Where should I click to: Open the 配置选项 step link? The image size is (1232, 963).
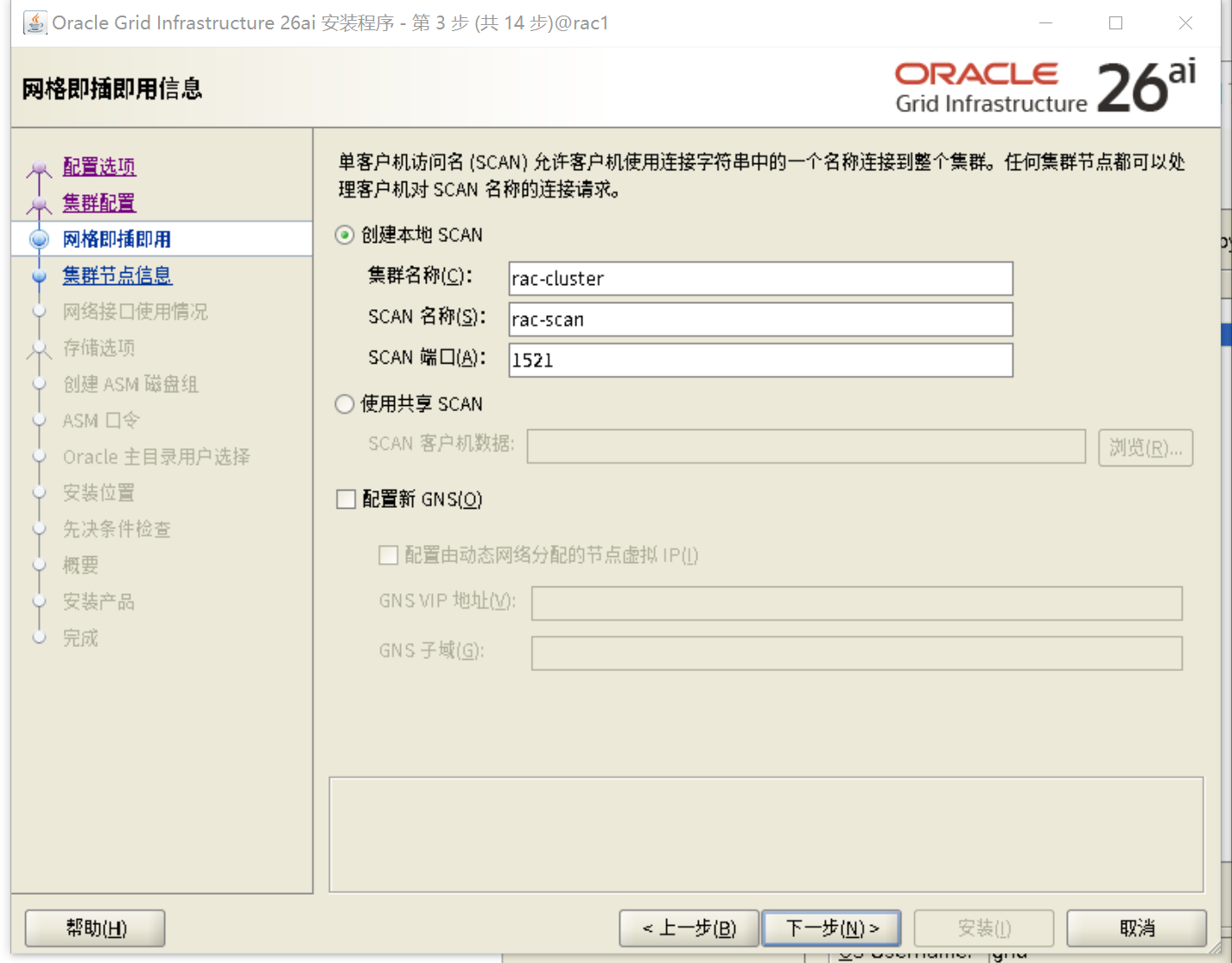point(99,167)
